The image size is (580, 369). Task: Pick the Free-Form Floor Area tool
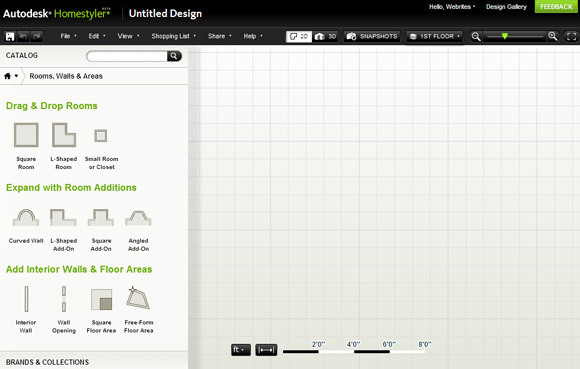tap(138, 298)
